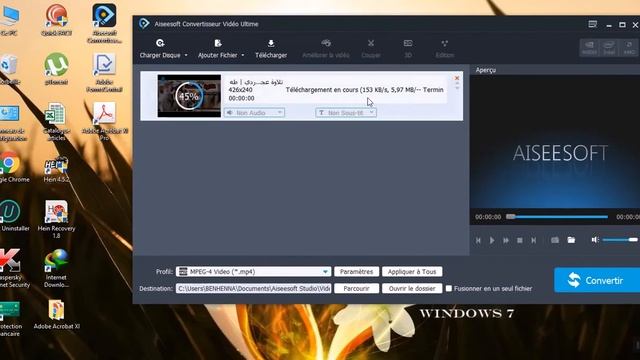The image size is (640, 360).
Task: Toggle AMD acceleration button
Action: (x=629, y=48)
